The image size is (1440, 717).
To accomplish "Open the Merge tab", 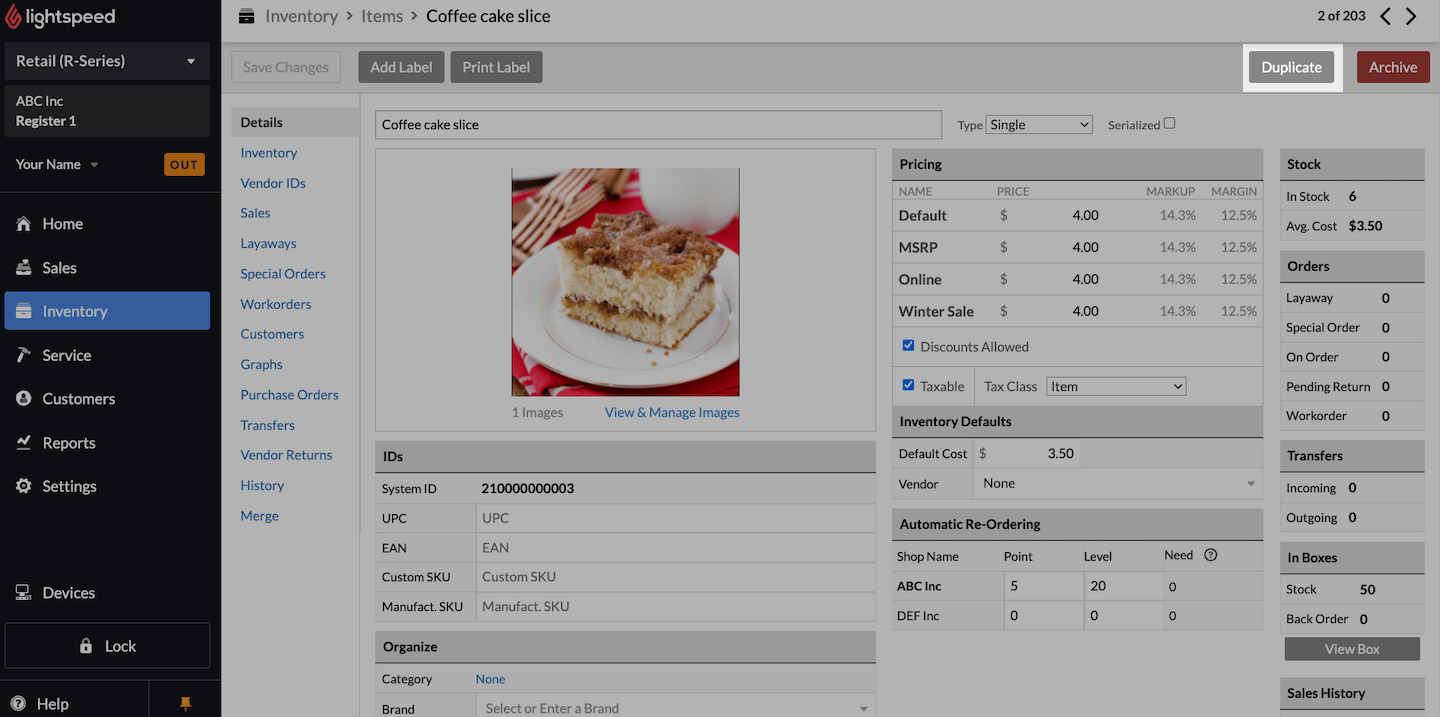I will coord(259,516).
